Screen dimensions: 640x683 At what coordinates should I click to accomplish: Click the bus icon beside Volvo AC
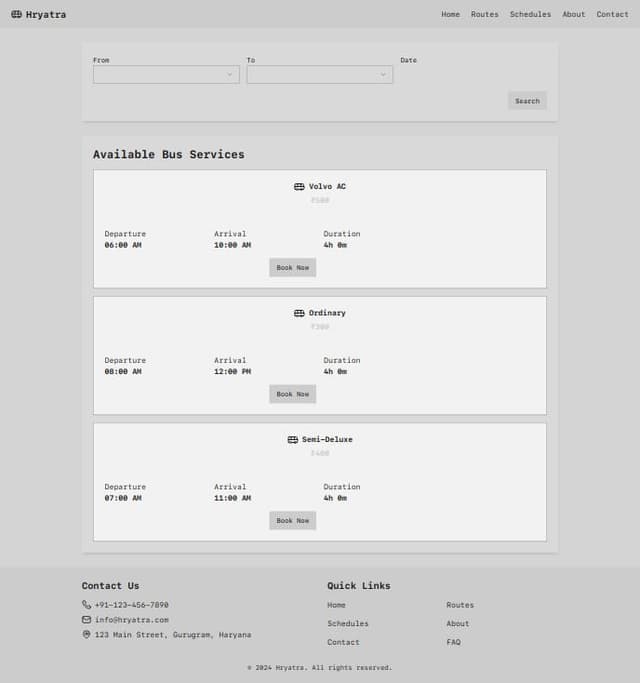point(299,187)
